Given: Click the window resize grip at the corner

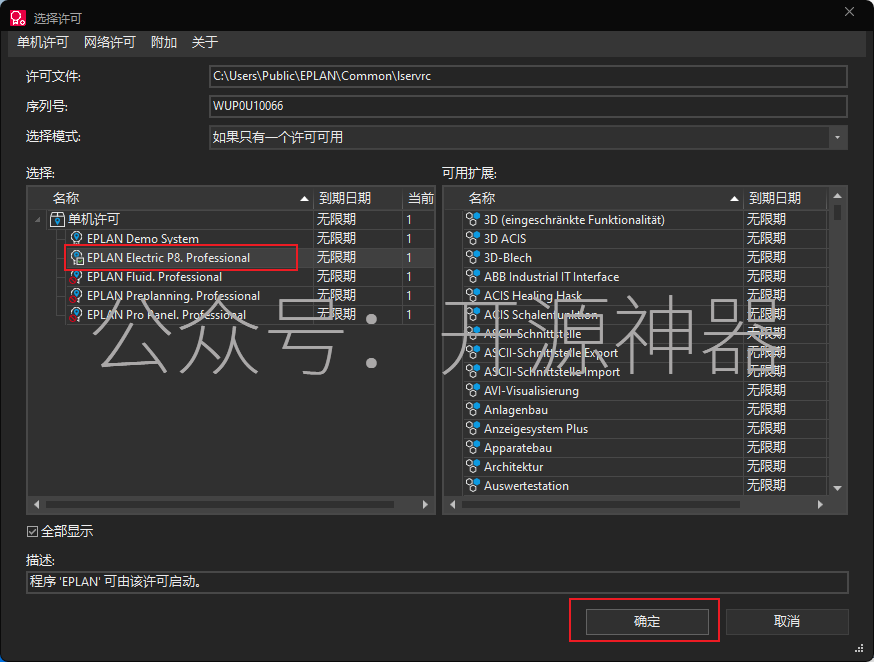Looking at the screenshot, I should point(859,649).
